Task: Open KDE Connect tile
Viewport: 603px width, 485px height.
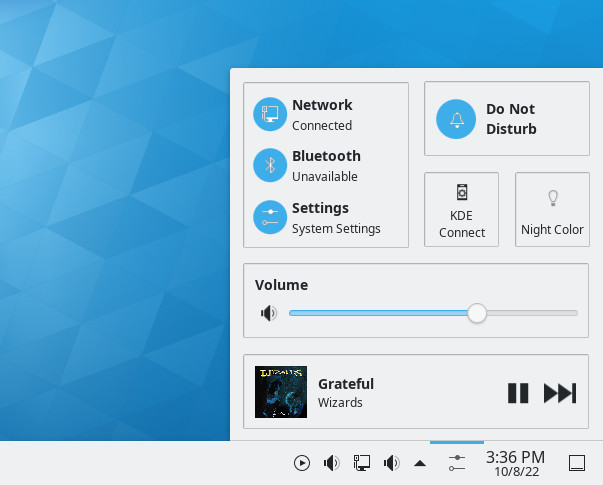Action: pyautogui.click(x=461, y=210)
